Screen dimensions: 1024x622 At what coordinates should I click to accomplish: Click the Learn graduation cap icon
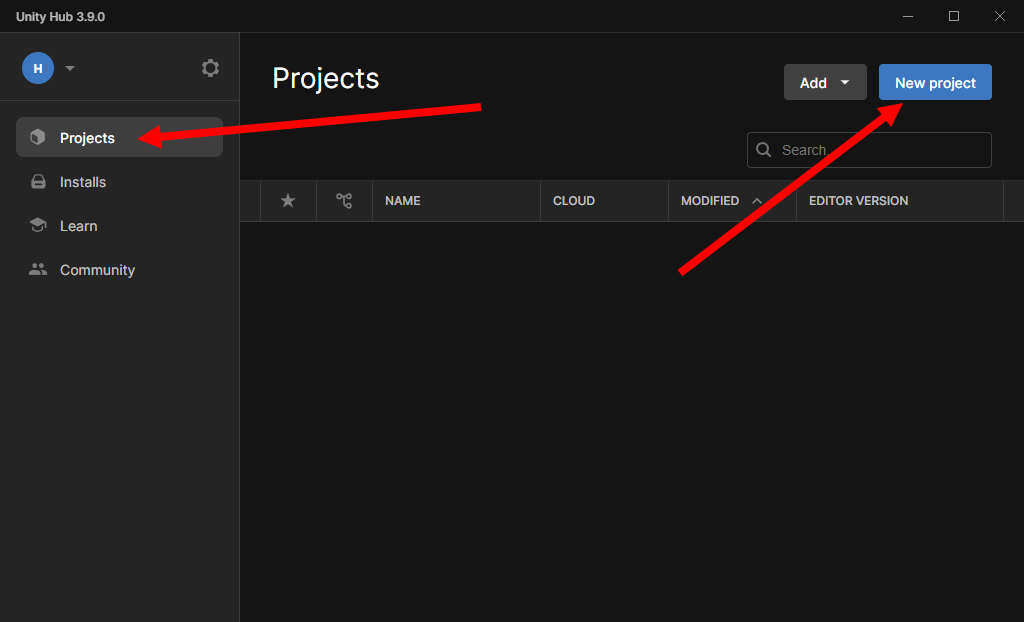click(x=38, y=225)
